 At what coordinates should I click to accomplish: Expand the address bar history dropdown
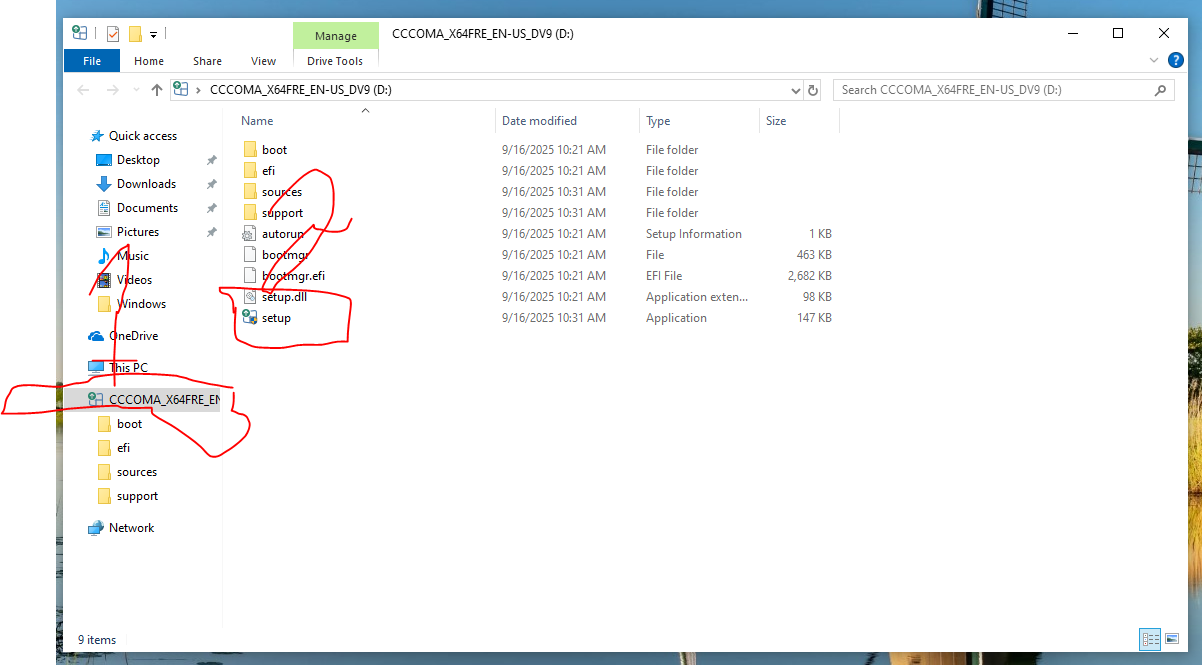(796, 90)
